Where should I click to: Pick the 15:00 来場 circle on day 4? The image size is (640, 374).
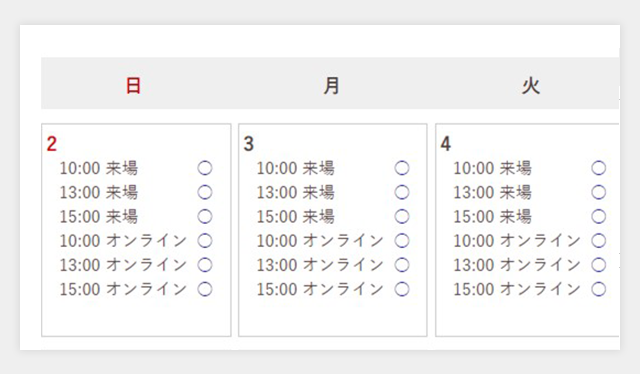tap(599, 216)
